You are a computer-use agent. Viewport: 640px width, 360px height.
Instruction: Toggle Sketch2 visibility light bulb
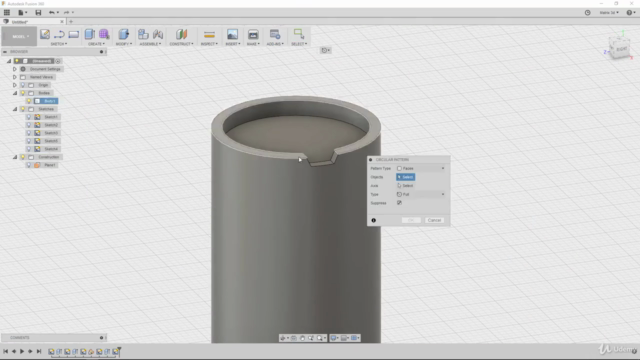coord(29,125)
